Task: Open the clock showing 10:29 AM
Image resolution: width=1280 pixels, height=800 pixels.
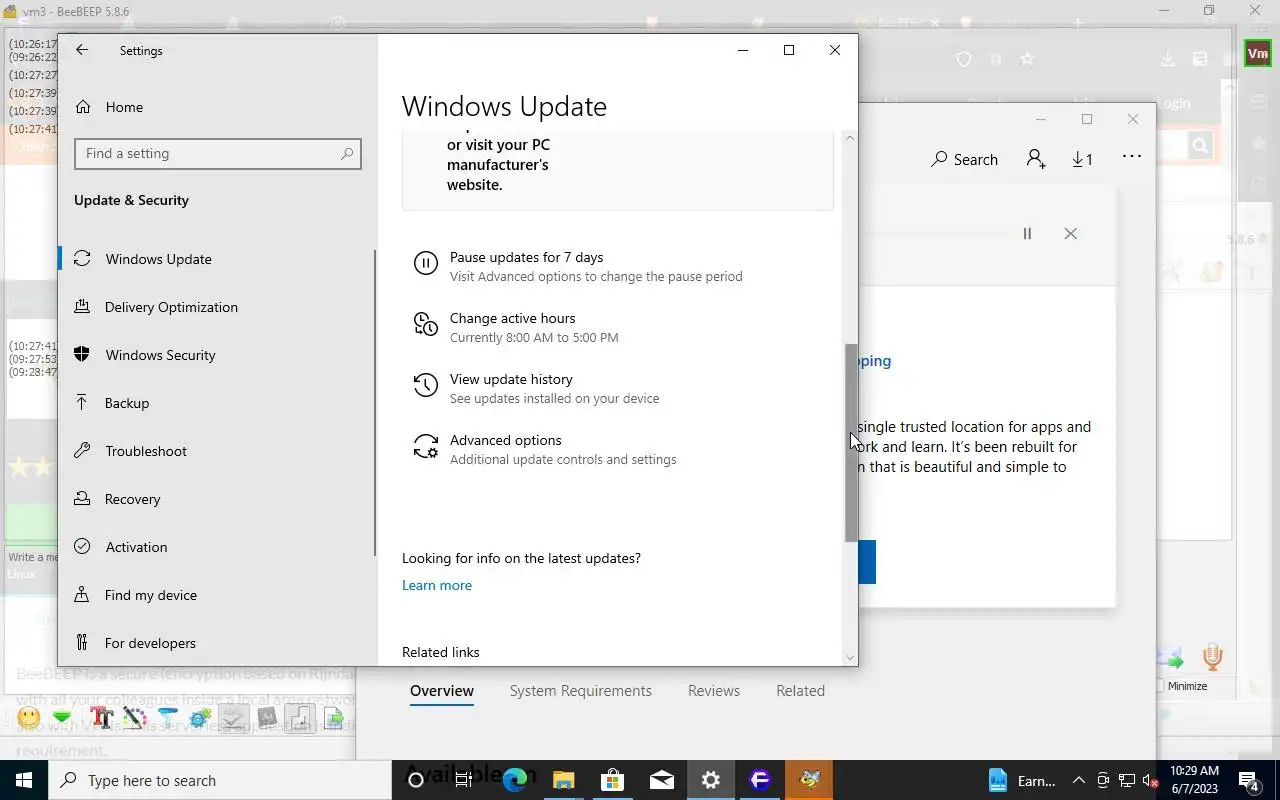Action: tap(1195, 780)
